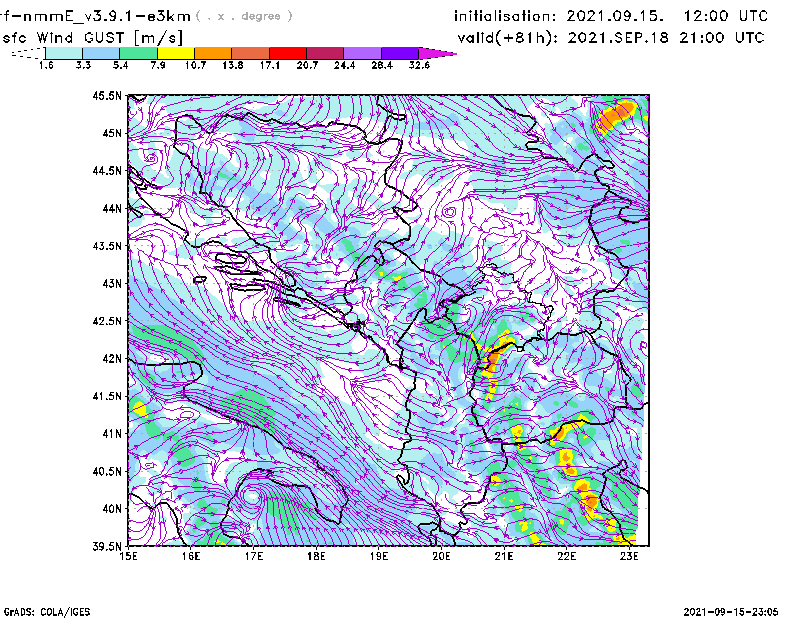Click the legend value '1.6'
Screen dimensions: 800x618
click(x=46, y=65)
